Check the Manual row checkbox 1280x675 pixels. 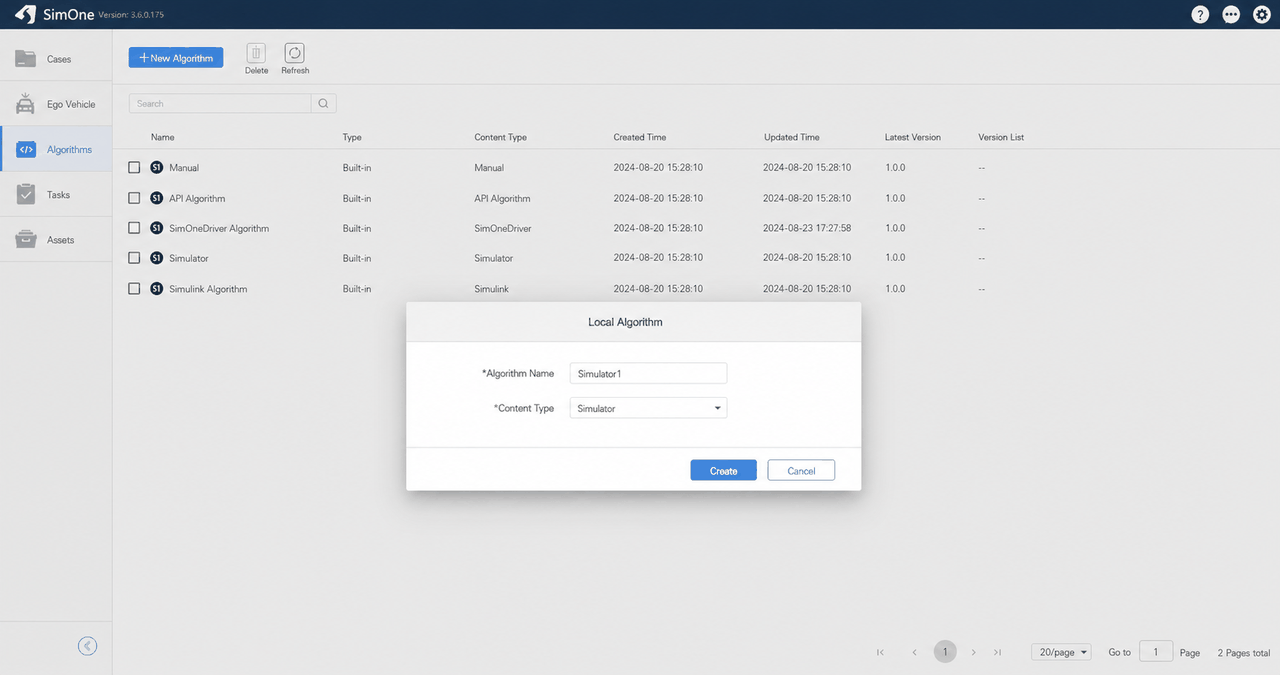point(134,167)
